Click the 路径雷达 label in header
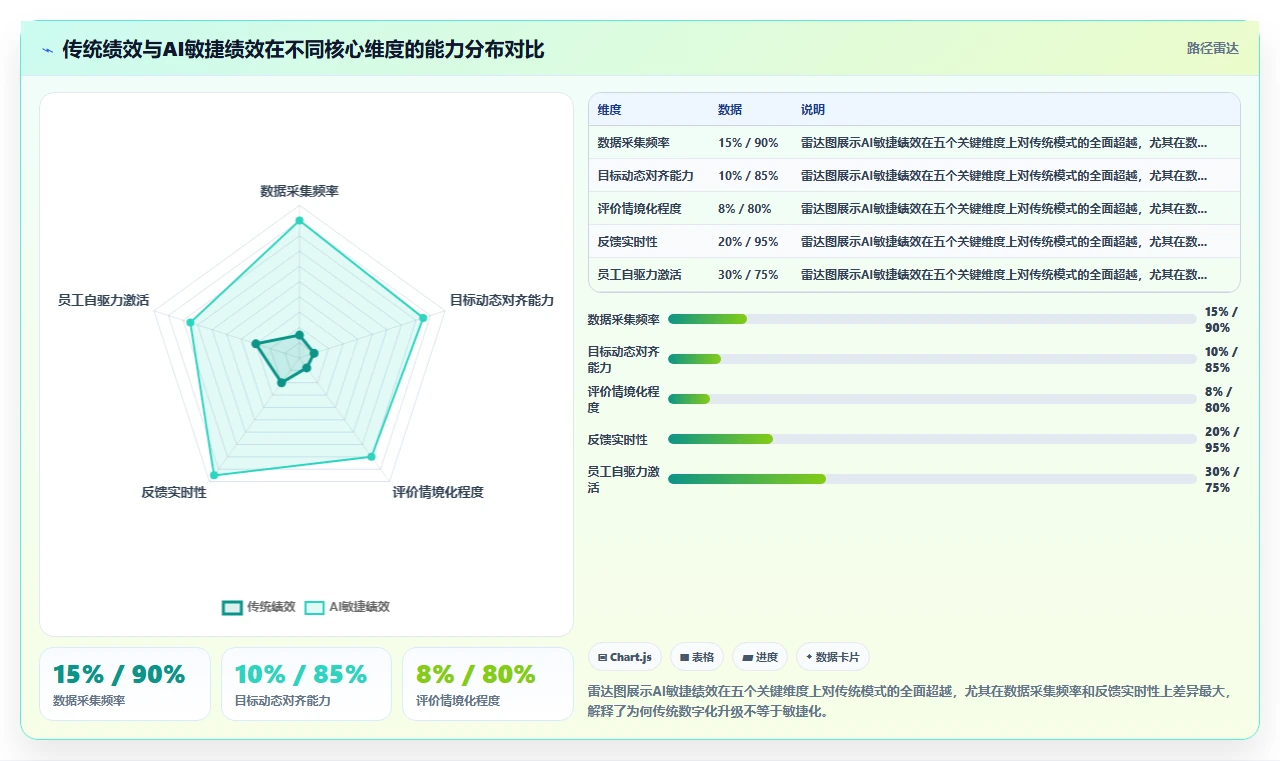Screen dimensions: 1280x761 (1212, 48)
